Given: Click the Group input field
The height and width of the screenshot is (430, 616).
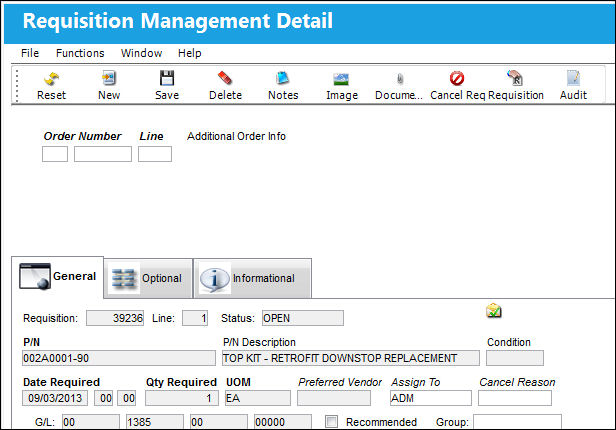Looking at the screenshot, I should pyautogui.click(x=517, y=422).
